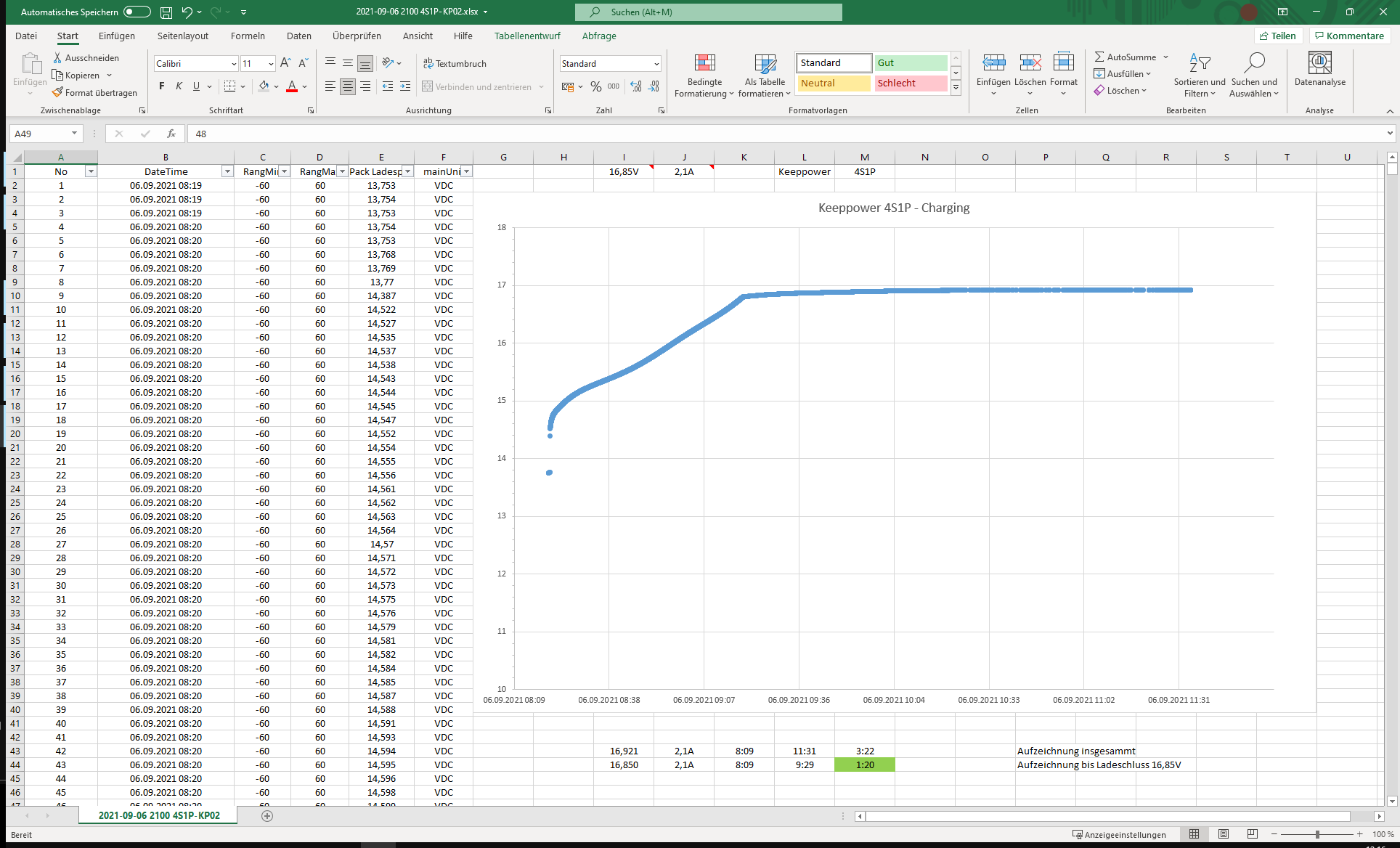This screenshot has height=848, width=1400.
Task: Click the red font color button
Action: pos(292,86)
